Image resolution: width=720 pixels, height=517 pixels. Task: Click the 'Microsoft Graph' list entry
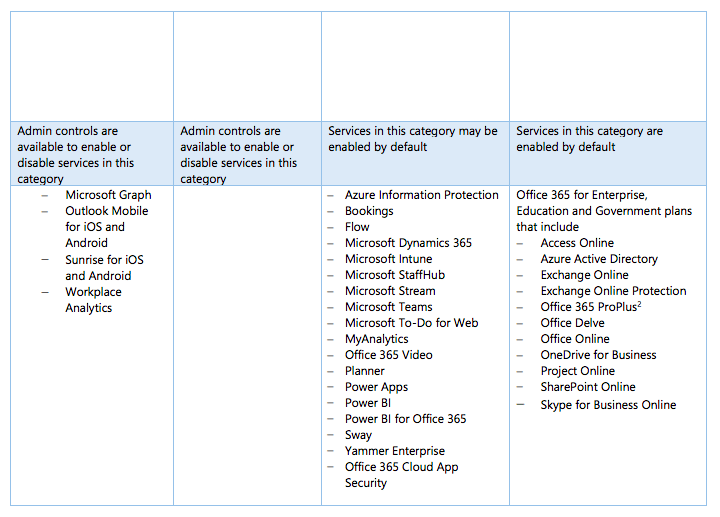pyautogui.click(x=108, y=195)
